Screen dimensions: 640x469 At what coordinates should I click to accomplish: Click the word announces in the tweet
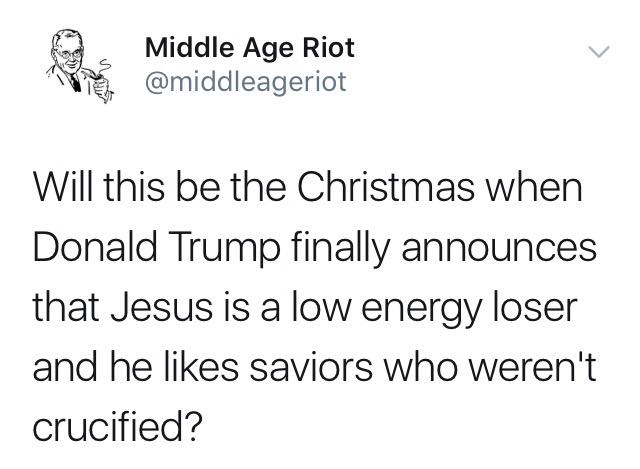point(499,249)
